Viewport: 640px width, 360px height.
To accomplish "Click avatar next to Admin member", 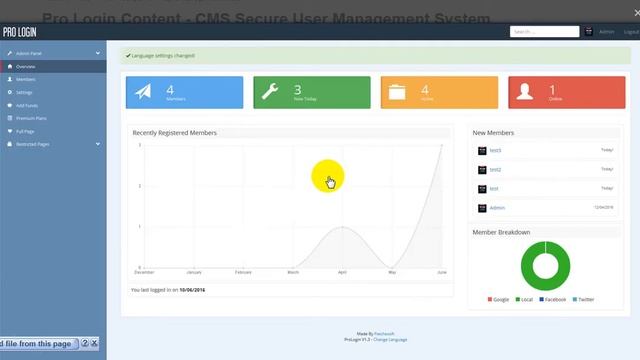I will [x=482, y=208].
